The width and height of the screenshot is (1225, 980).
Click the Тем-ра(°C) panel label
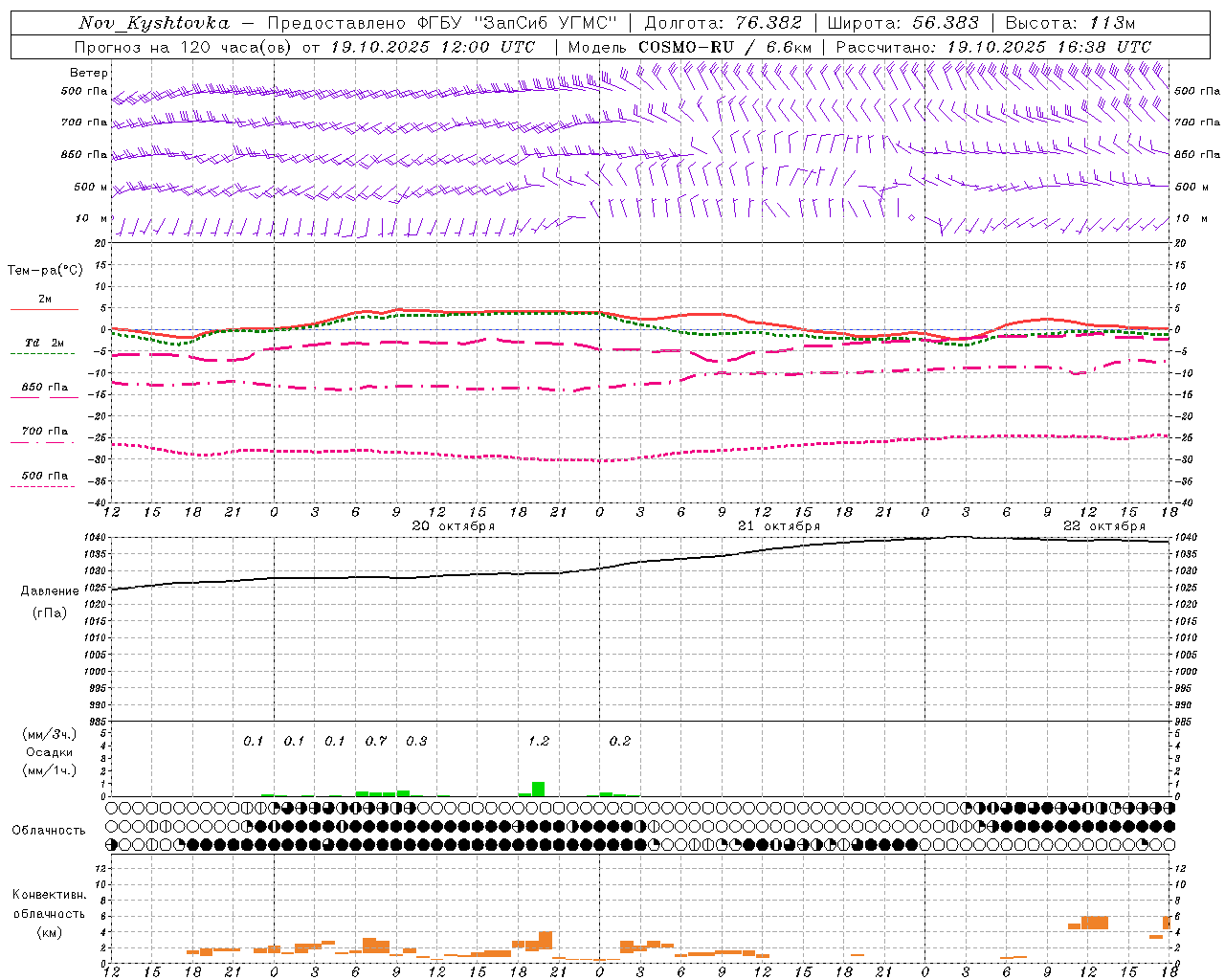(x=45, y=271)
